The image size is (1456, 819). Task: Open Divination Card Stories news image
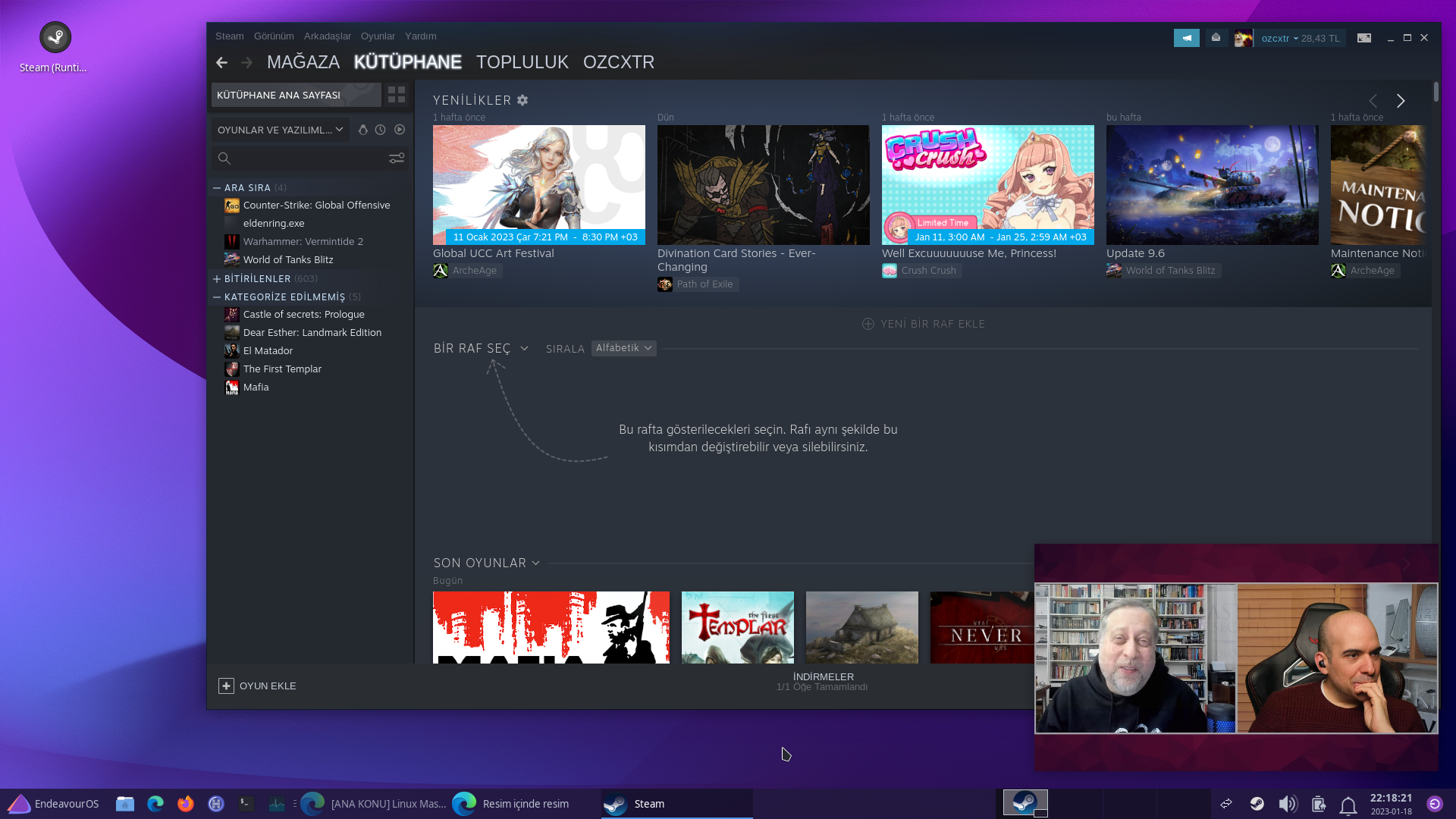point(764,185)
